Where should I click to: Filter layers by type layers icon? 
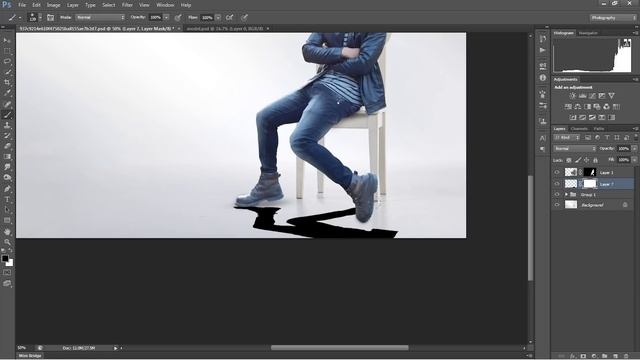tap(607, 138)
